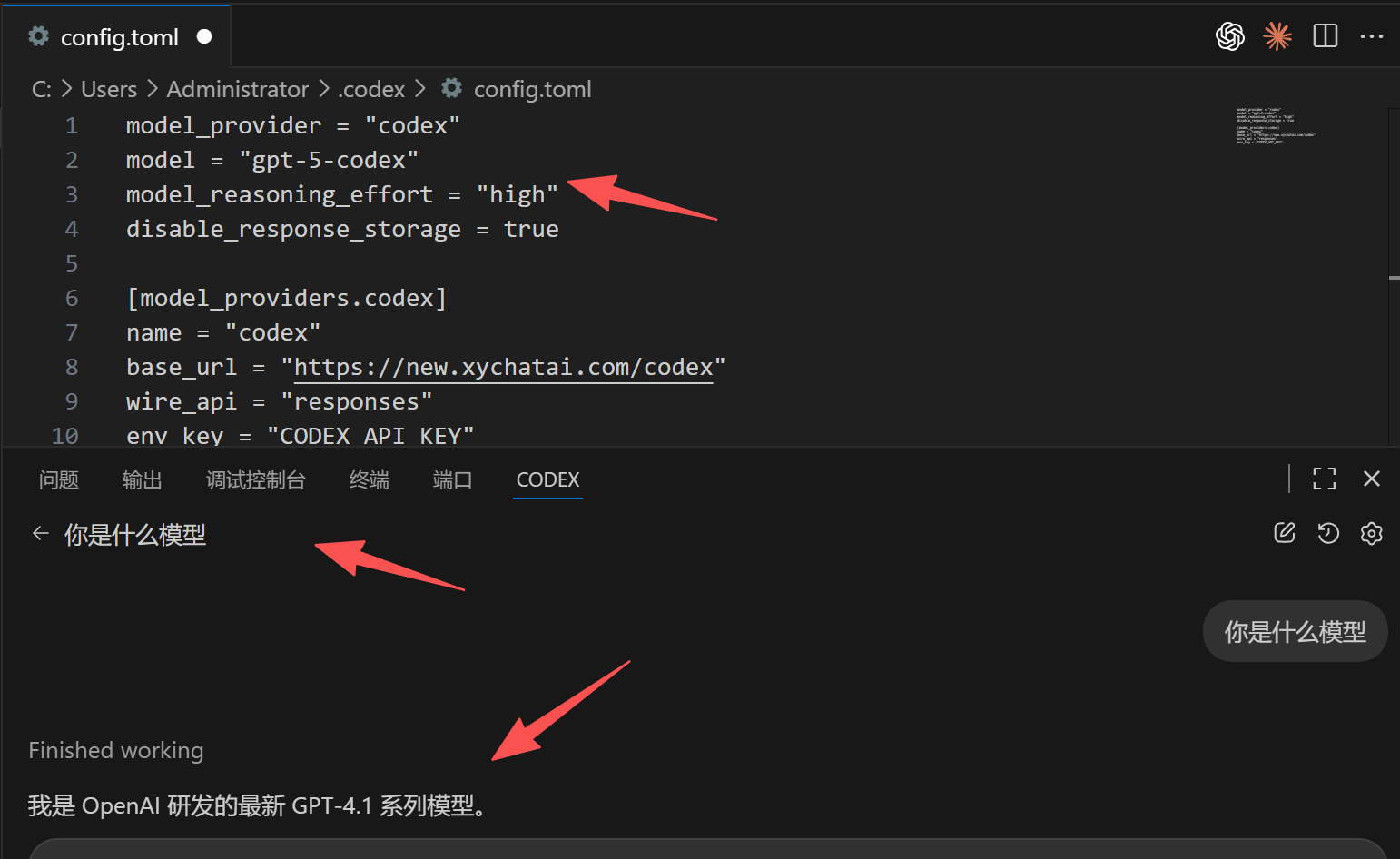Switch to the 输出 panel tab
The height and width of the screenshot is (859, 1400).
143,479
